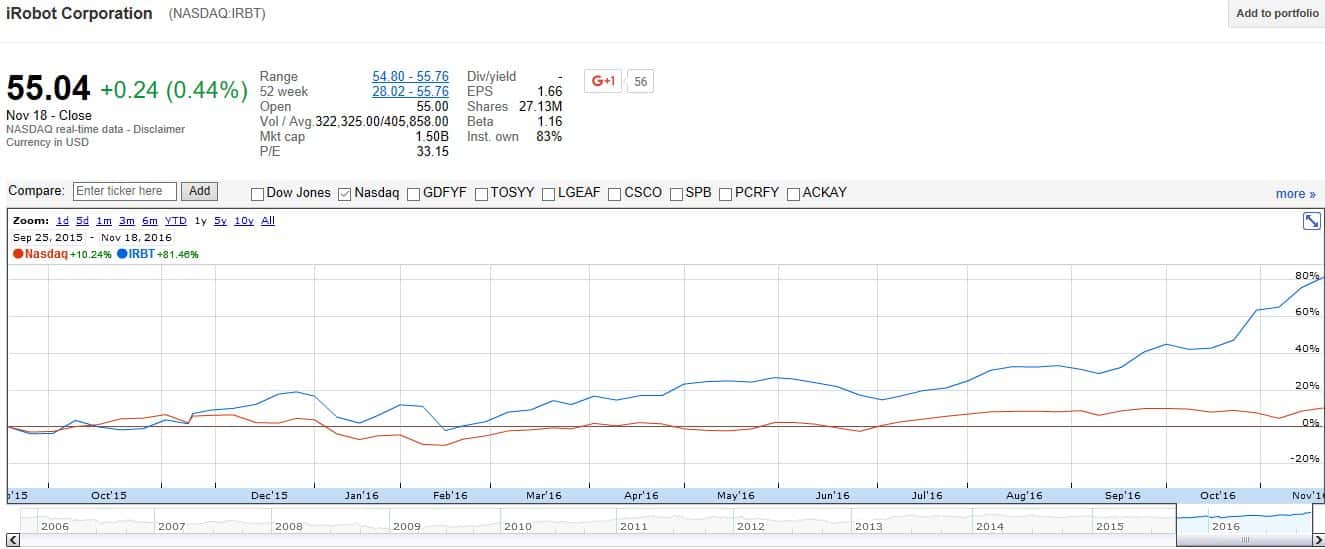The image size is (1325, 549).
Task: Select the 5y zoom range
Action: click(220, 221)
